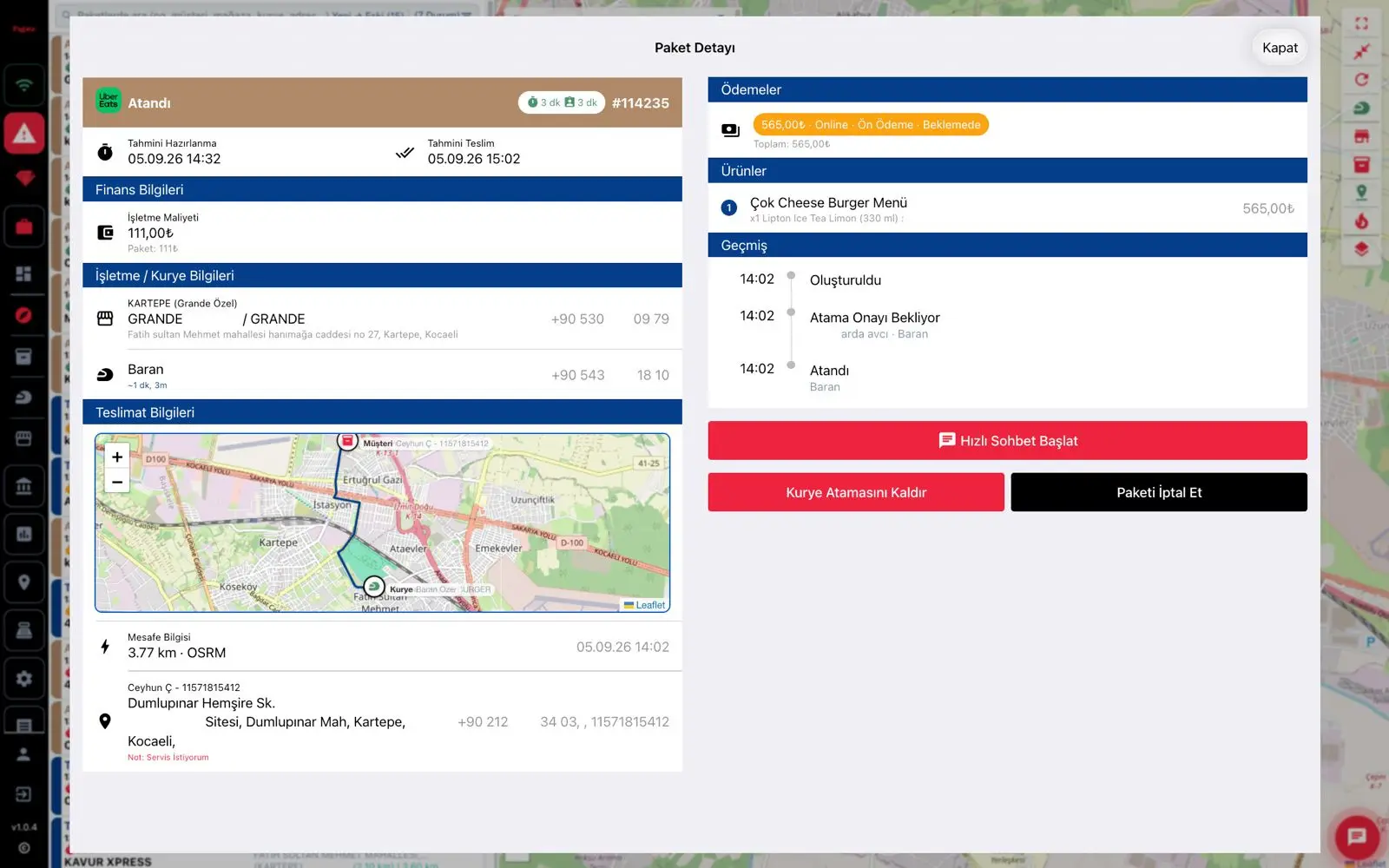Screen dimensions: 1389x868
Task: Zoom in on the delivery map
Action: click(117, 457)
